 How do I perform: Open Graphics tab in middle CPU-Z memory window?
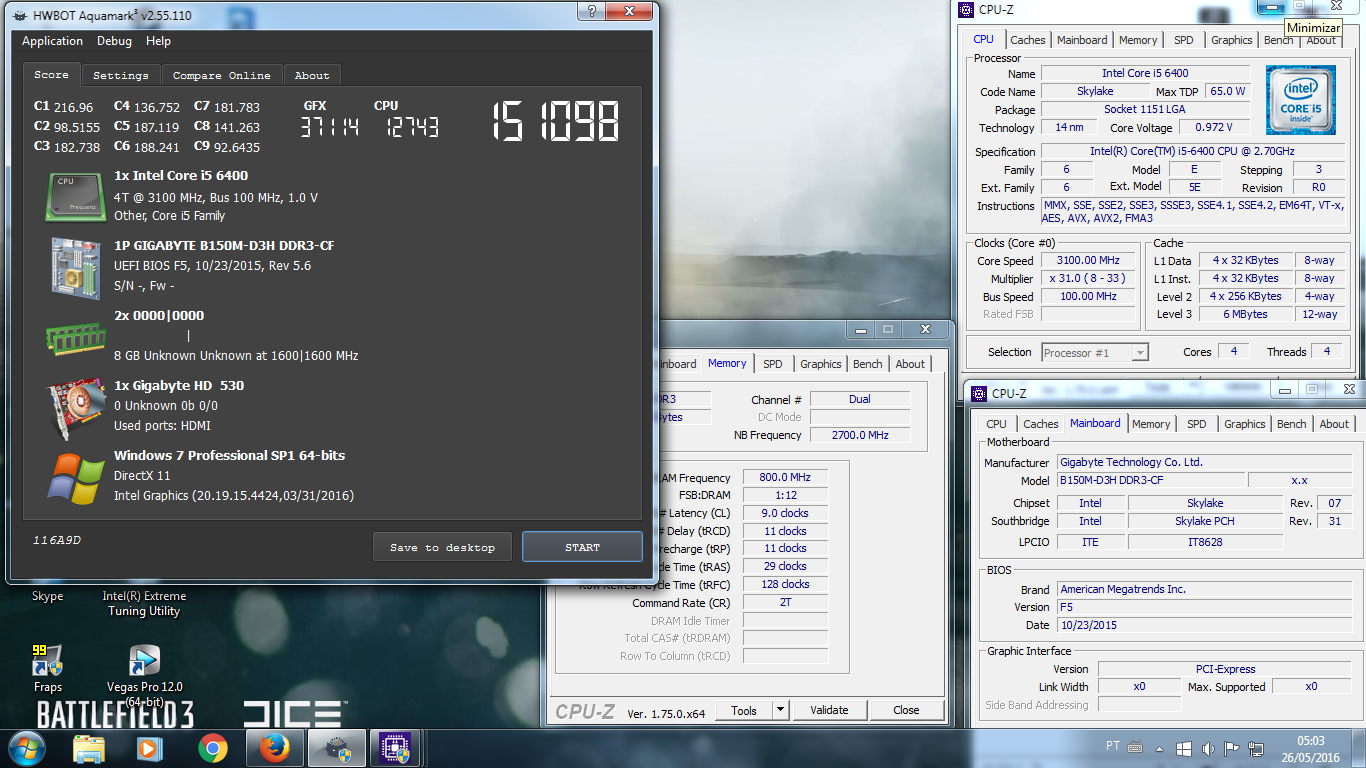(821, 364)
